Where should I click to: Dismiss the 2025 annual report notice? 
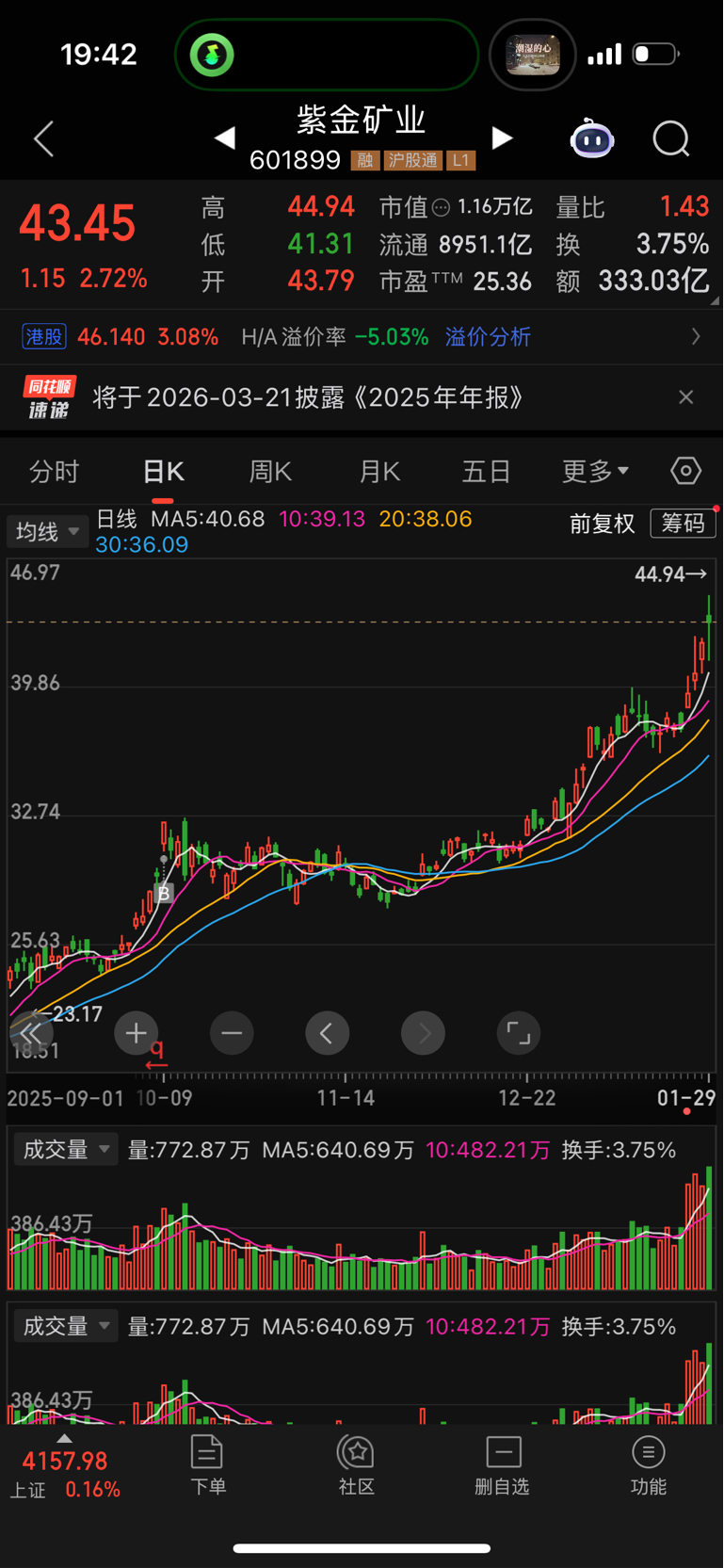(x=686, y=397)
